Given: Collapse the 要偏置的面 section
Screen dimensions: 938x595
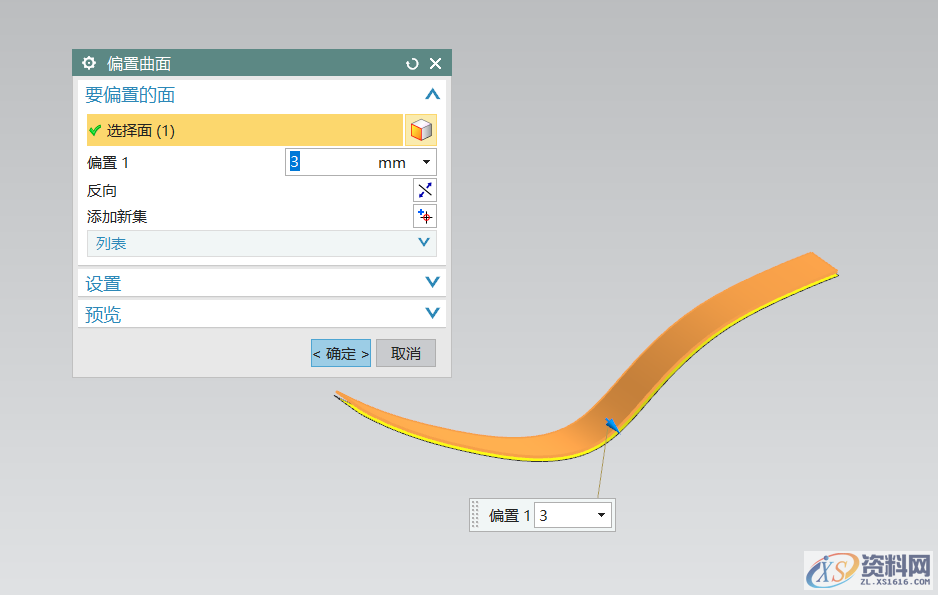Looking at the screenshot, I should pos(432,95).
